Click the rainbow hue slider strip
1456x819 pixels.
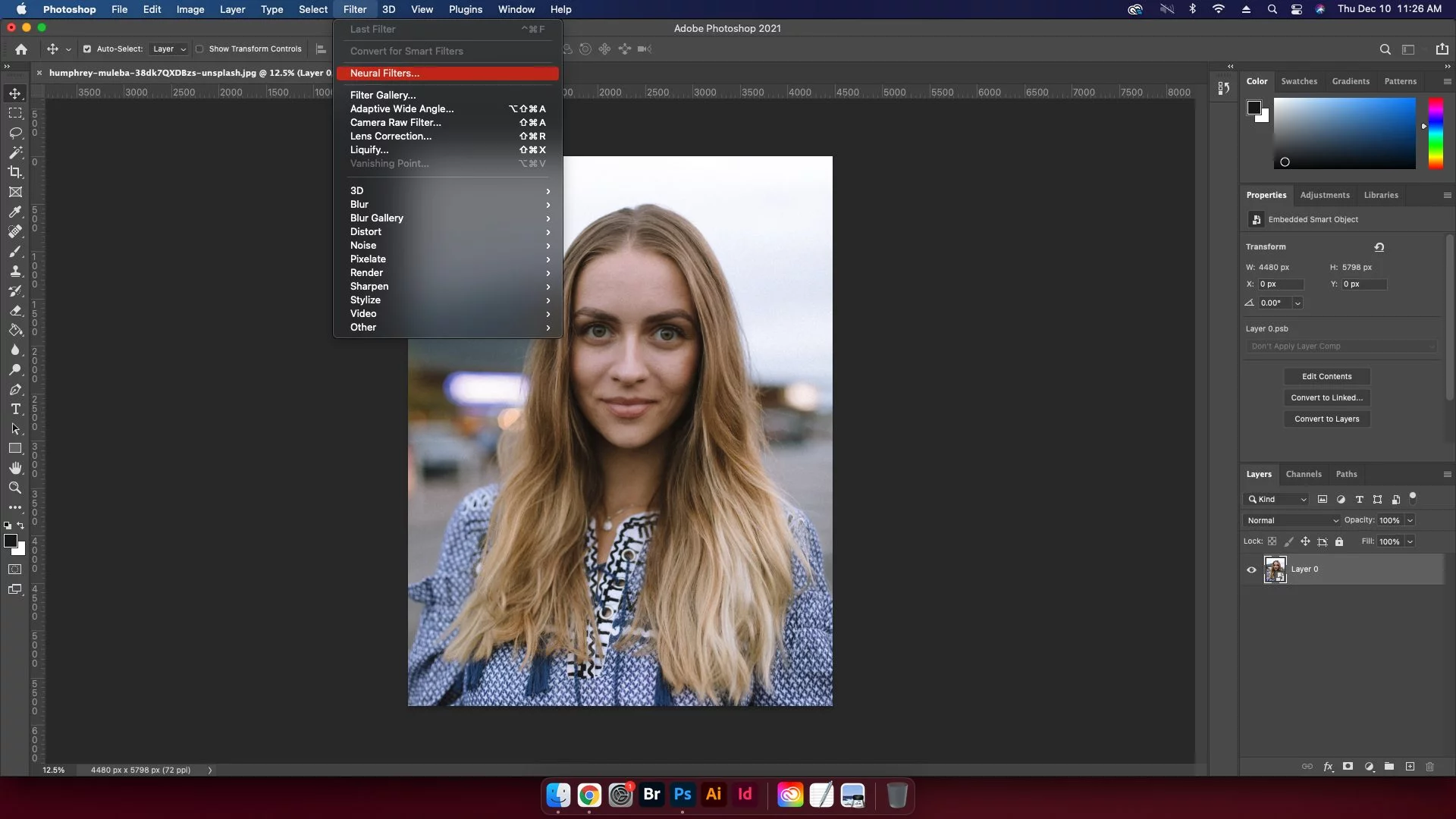pos(1436,133)
